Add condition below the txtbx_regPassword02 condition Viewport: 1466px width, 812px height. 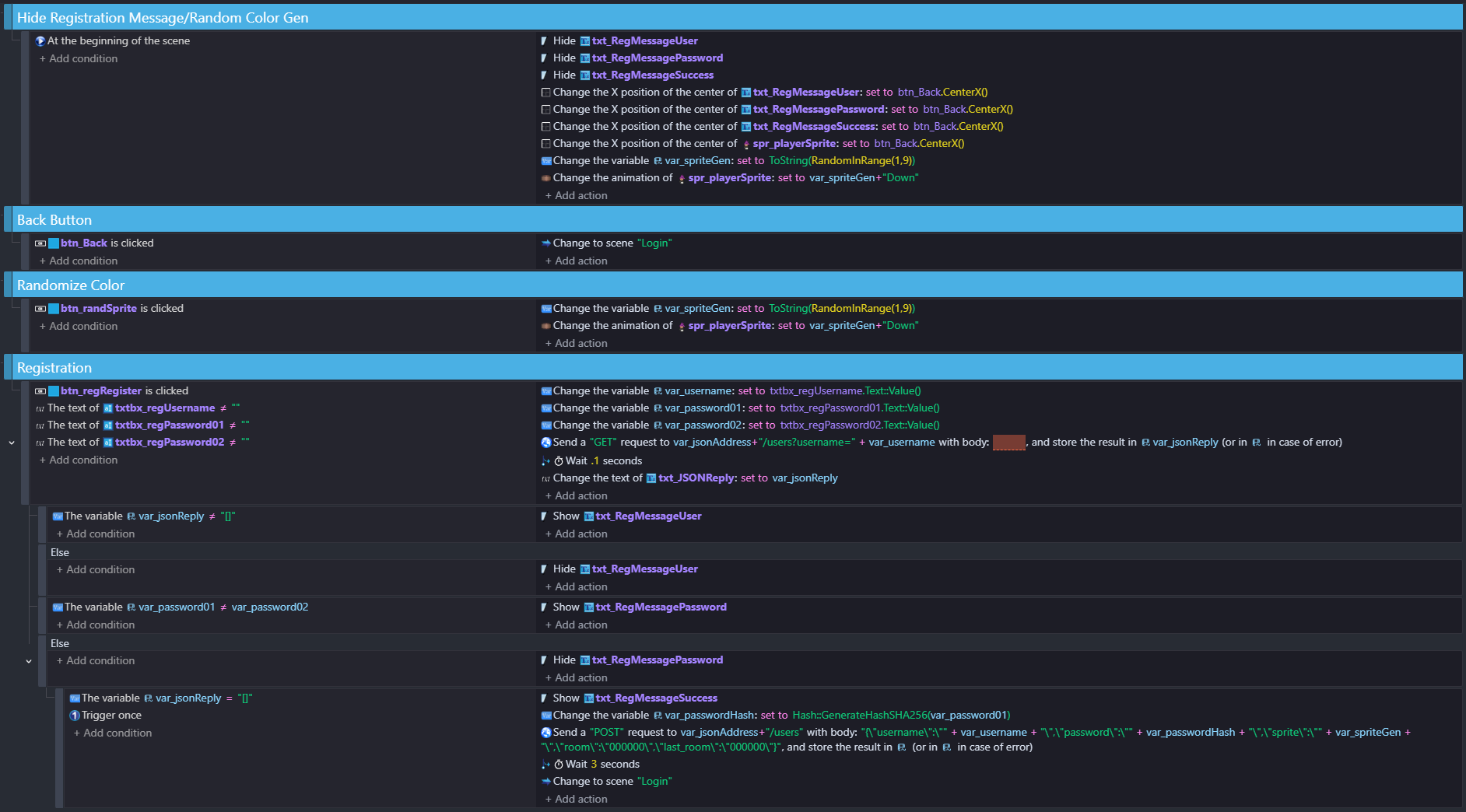79,460
